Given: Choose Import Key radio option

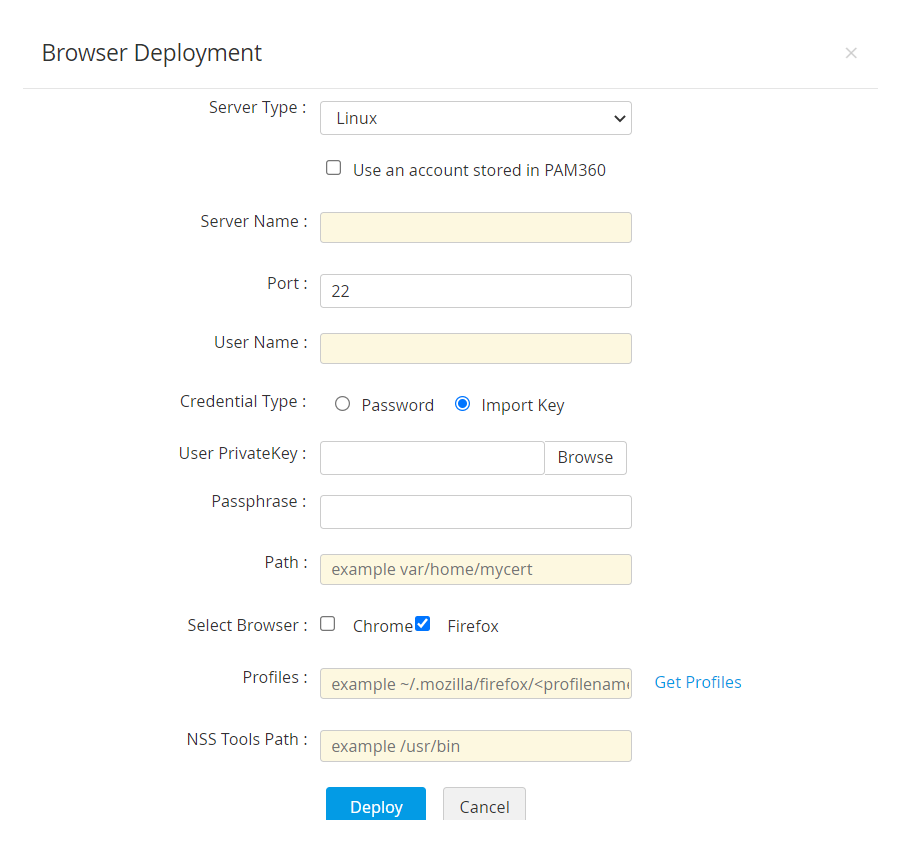Looking at the screenshot, I should [x=462, y=404].
